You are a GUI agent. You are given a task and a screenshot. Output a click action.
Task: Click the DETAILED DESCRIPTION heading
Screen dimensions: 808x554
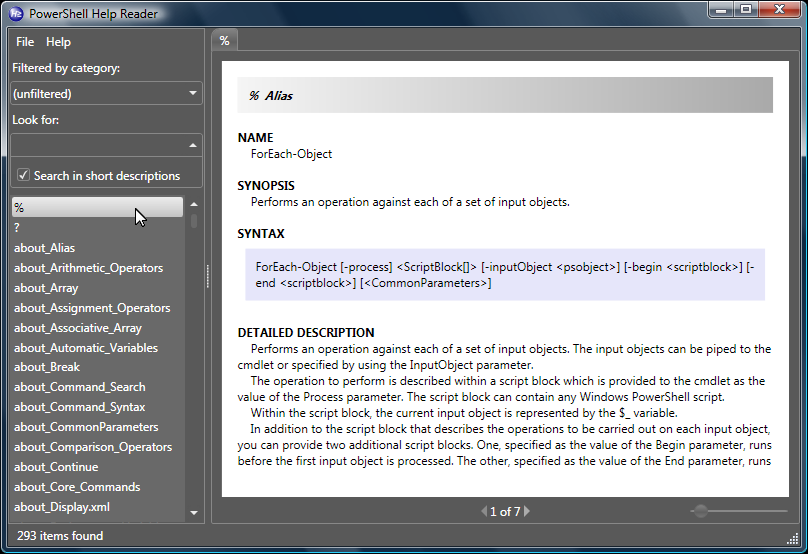click(306, 333)
